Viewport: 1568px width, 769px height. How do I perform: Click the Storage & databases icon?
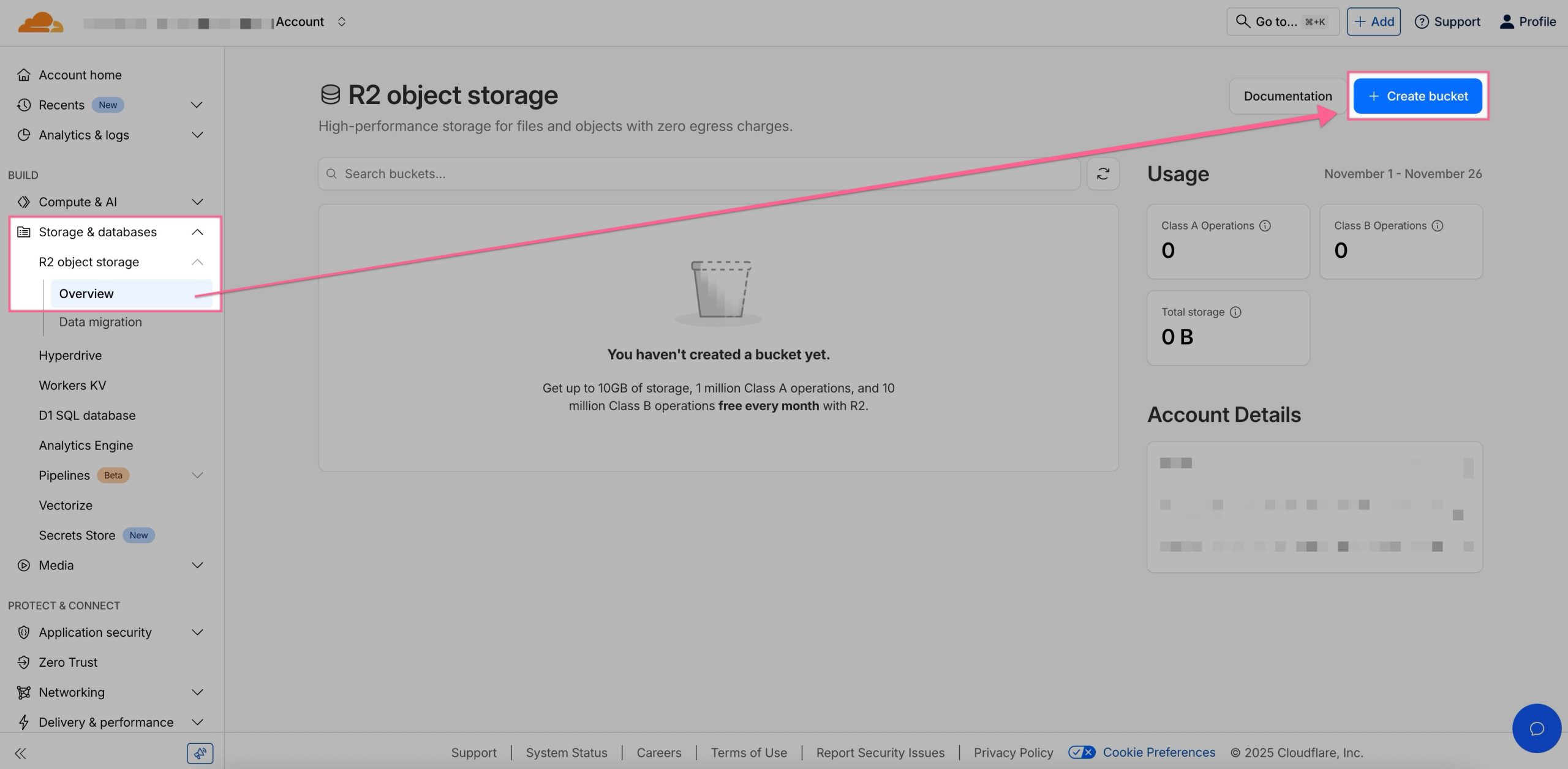coord(24,231)
